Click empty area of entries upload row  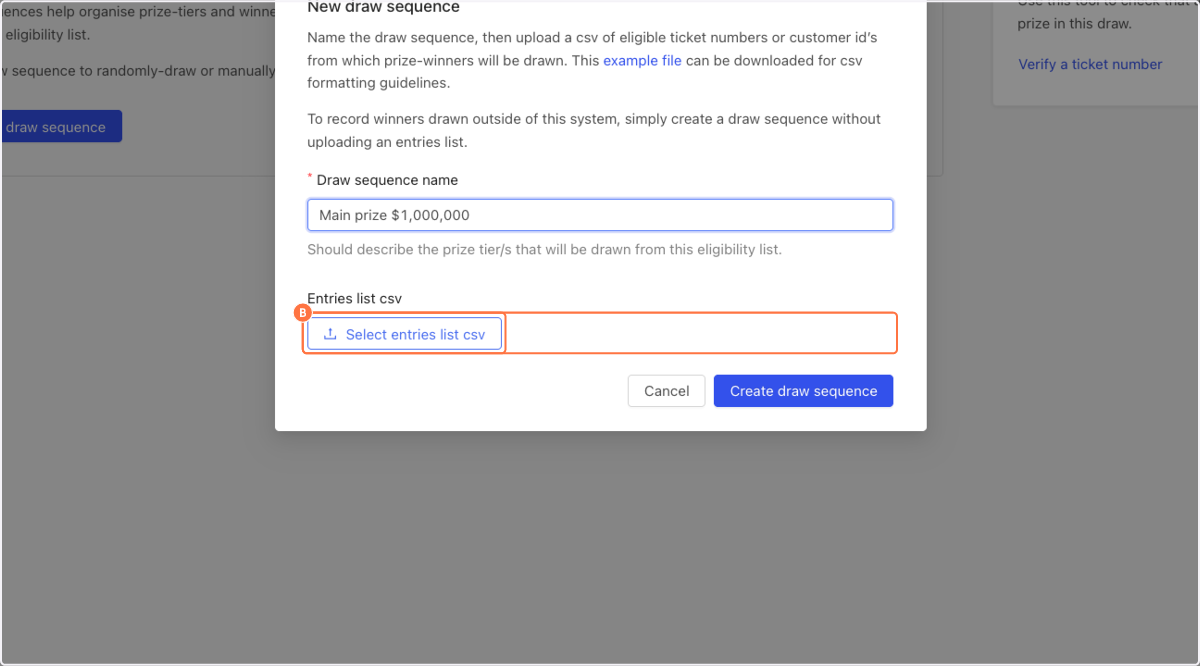tap(698, 334)
